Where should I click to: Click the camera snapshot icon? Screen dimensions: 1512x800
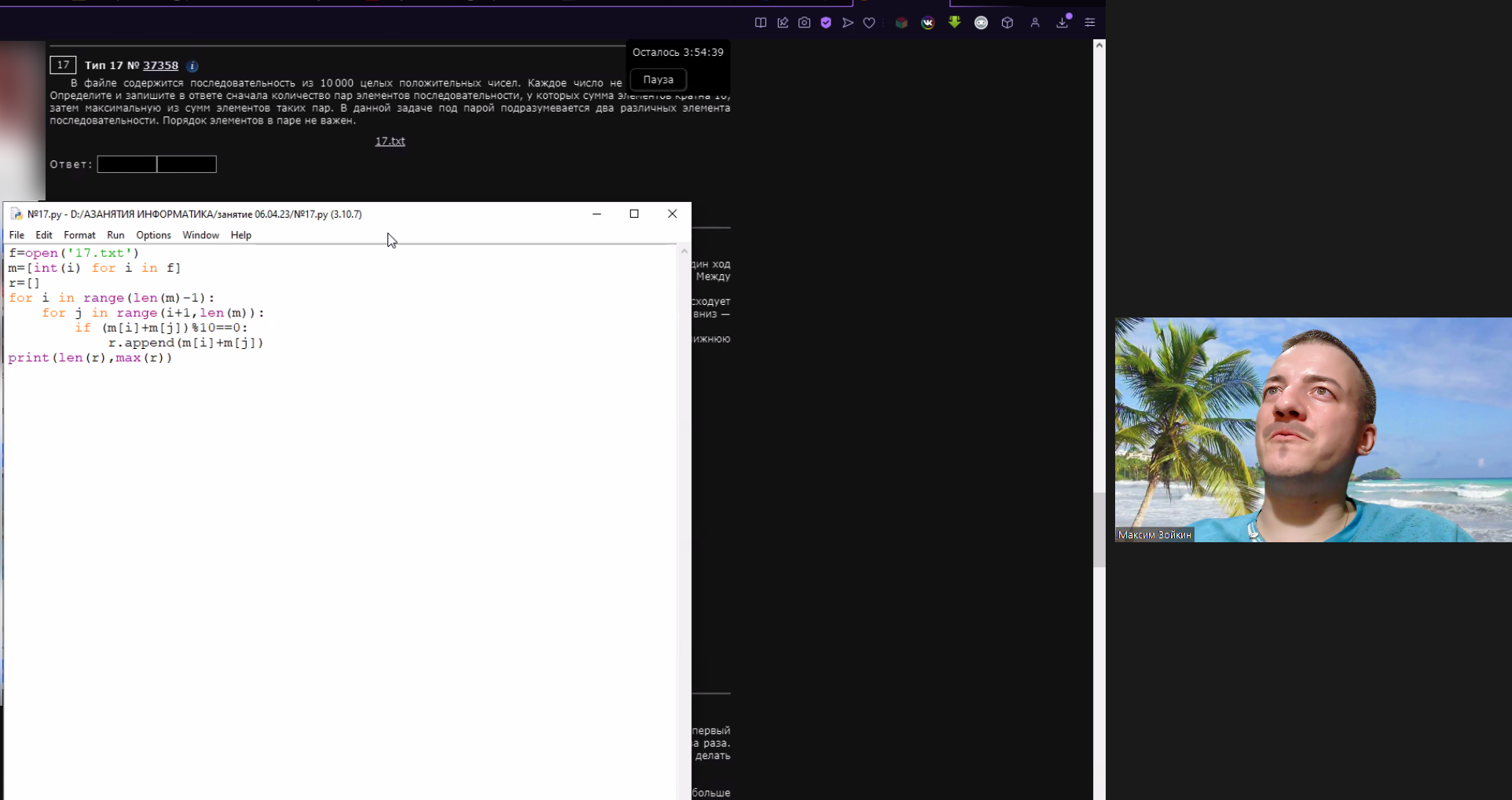click(804, 23)
